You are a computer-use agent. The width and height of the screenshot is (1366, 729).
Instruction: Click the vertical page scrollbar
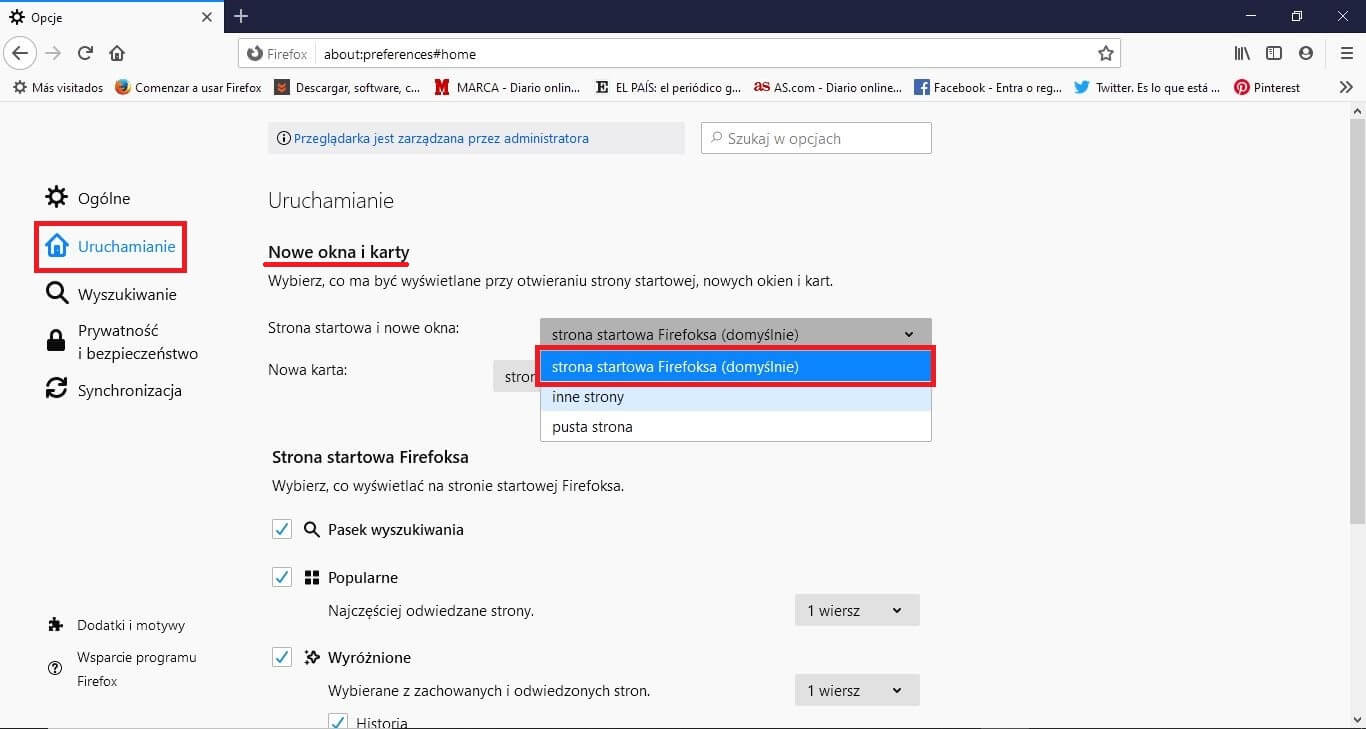(1357, 320)
